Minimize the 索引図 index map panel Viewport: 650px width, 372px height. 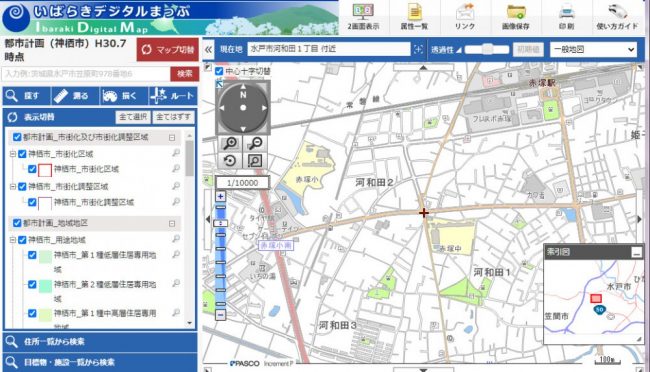[636, 252]
